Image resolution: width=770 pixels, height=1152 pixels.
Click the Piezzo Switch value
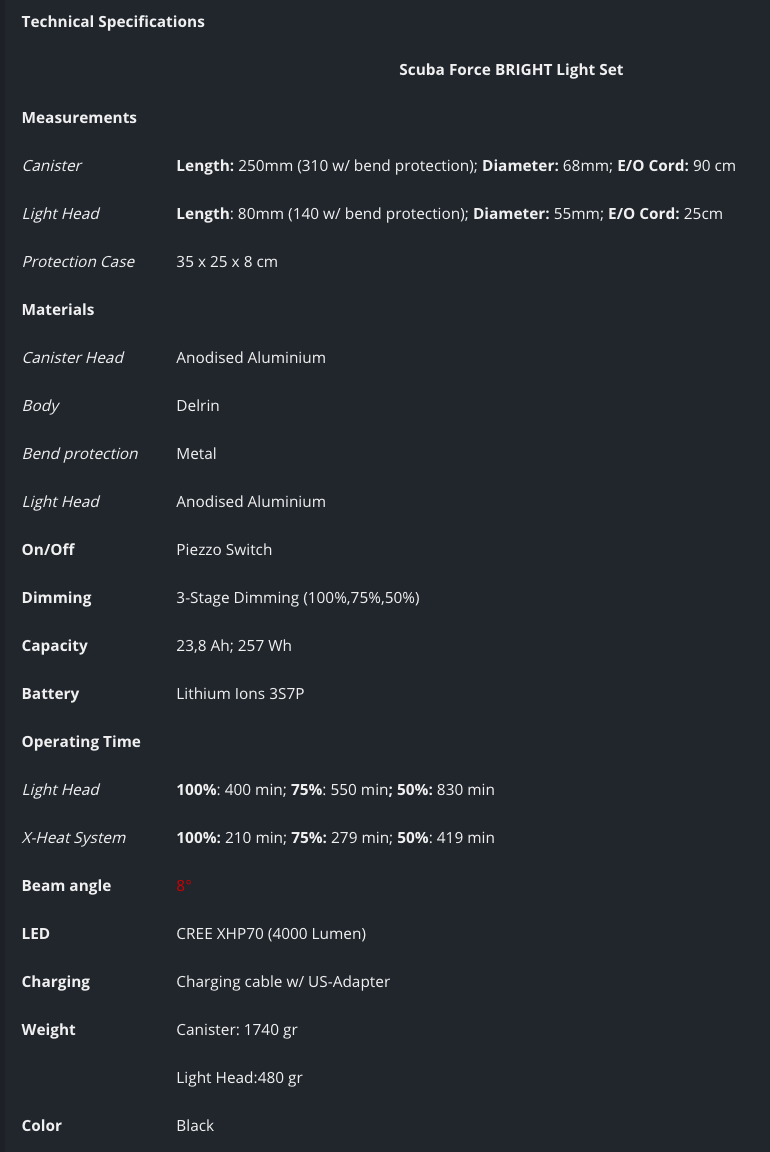224,550
